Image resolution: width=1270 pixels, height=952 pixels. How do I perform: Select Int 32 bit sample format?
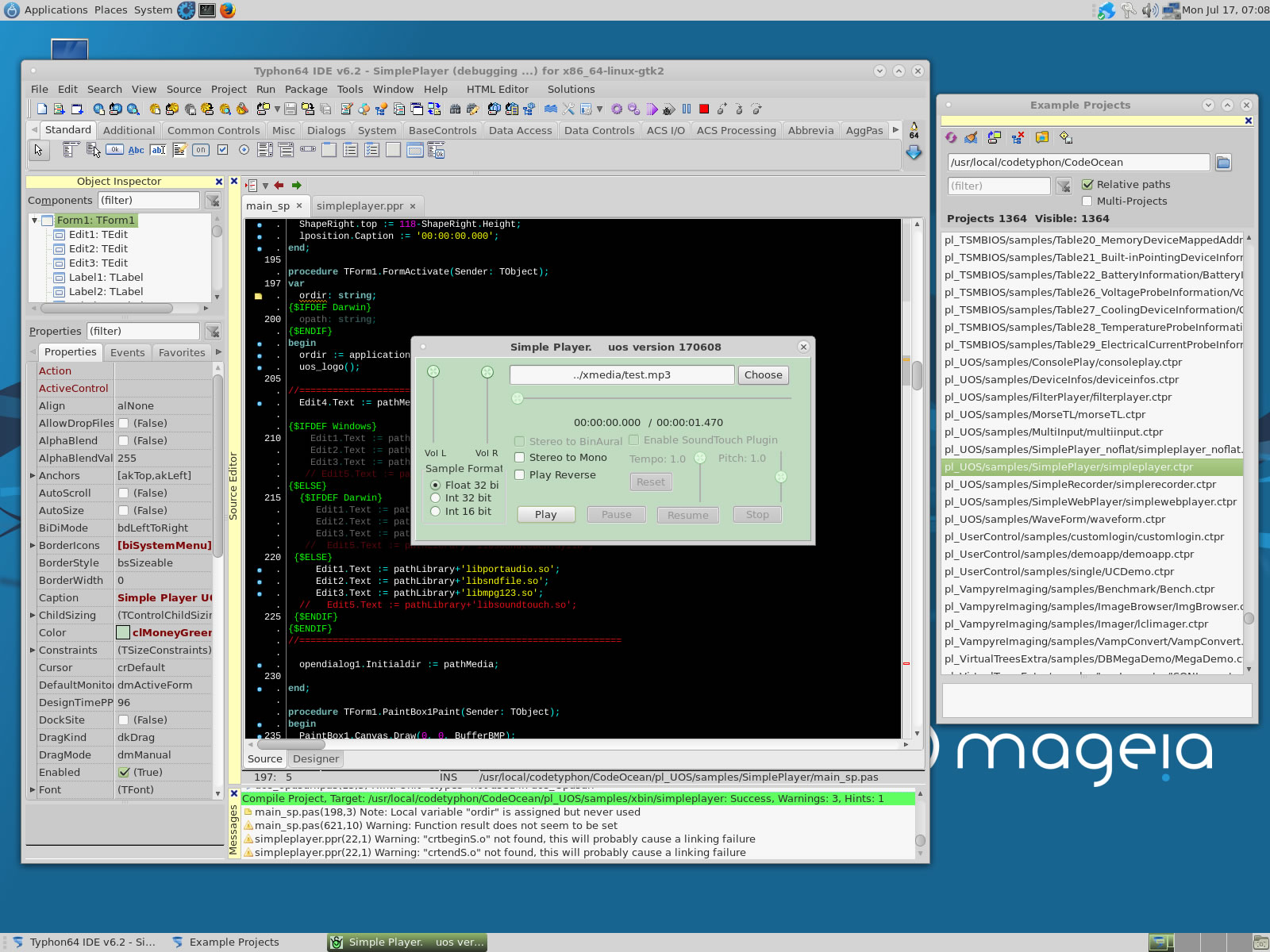pyautogui.click(x=435, y=498)
